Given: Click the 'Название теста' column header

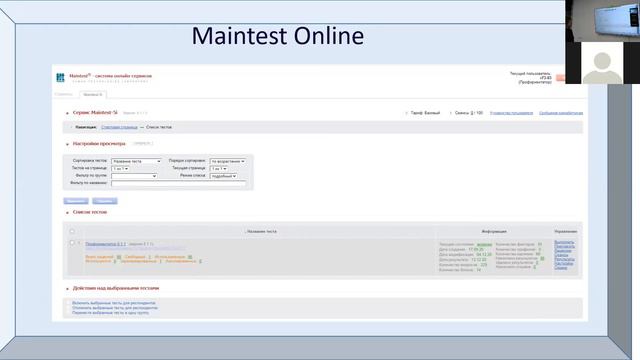Looking at the screenshot, I should (262, 231).
